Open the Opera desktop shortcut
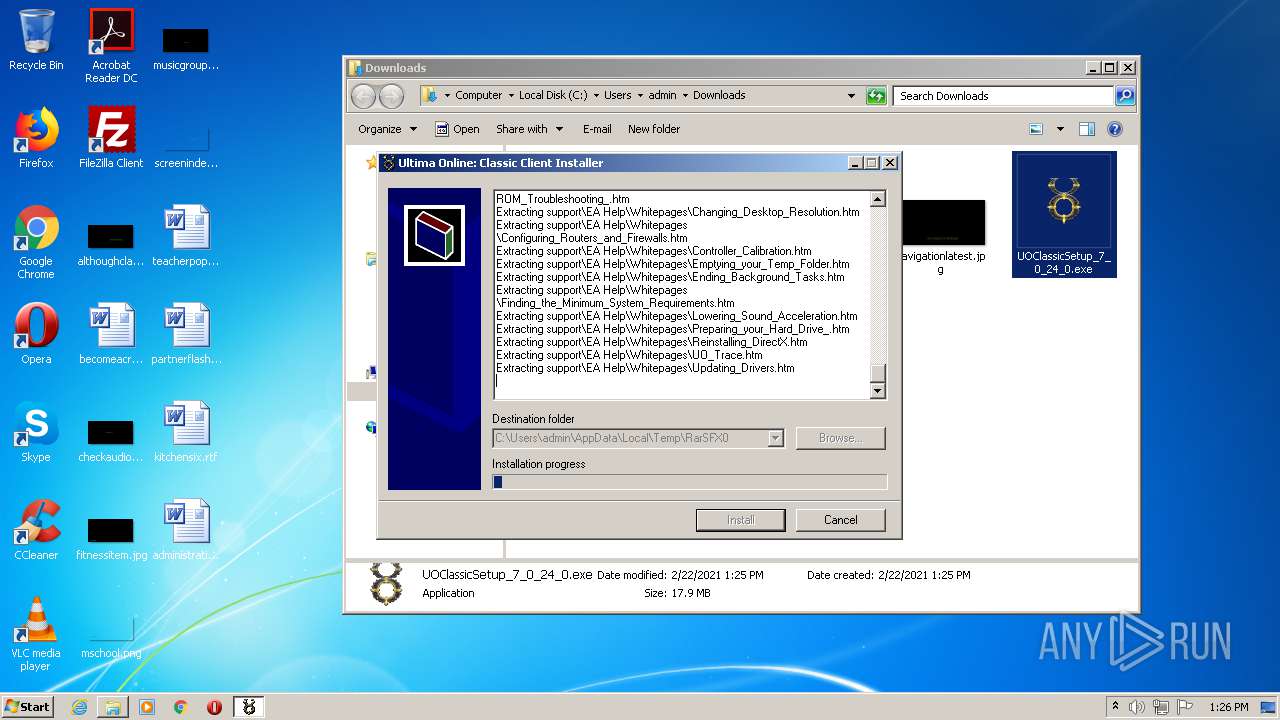The image size is (1280, 720). point(36,334)
